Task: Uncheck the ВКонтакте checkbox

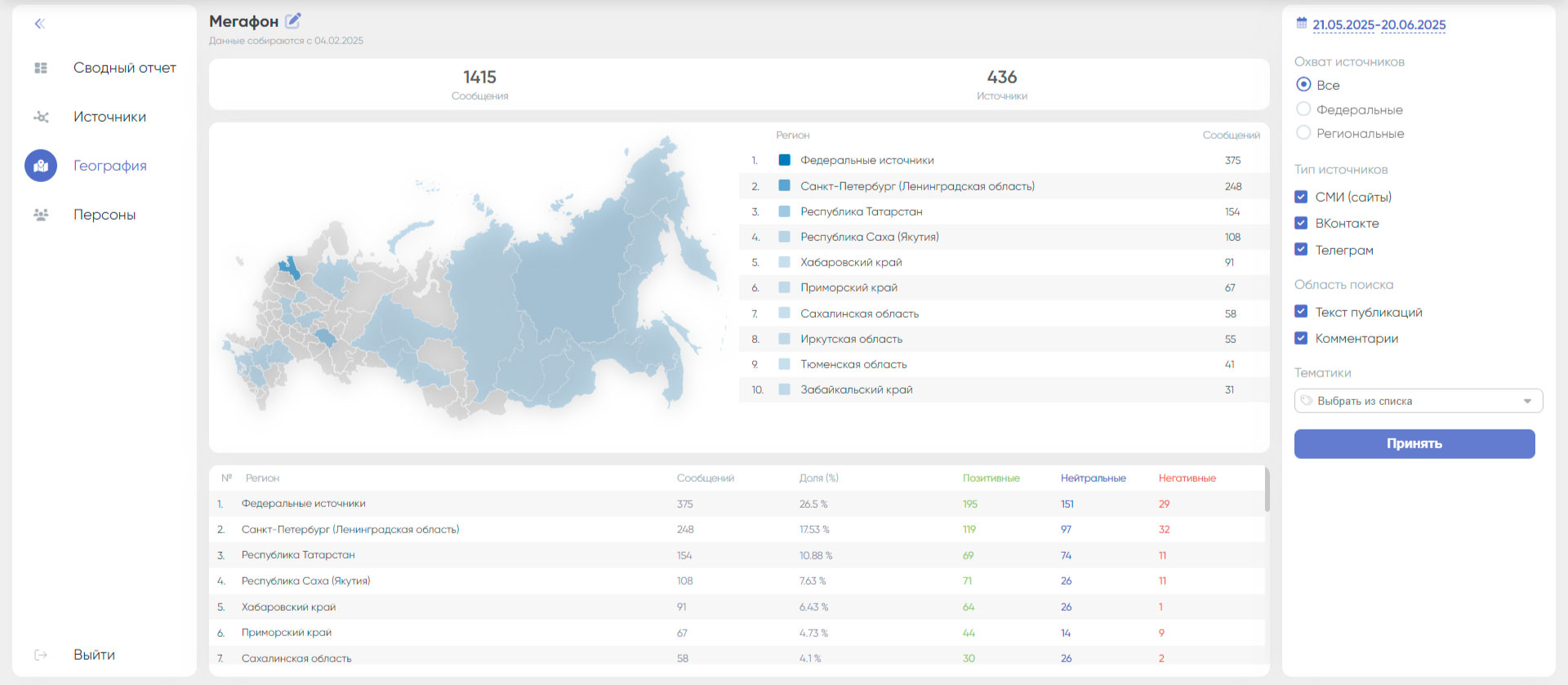Action: [1301, 223]
